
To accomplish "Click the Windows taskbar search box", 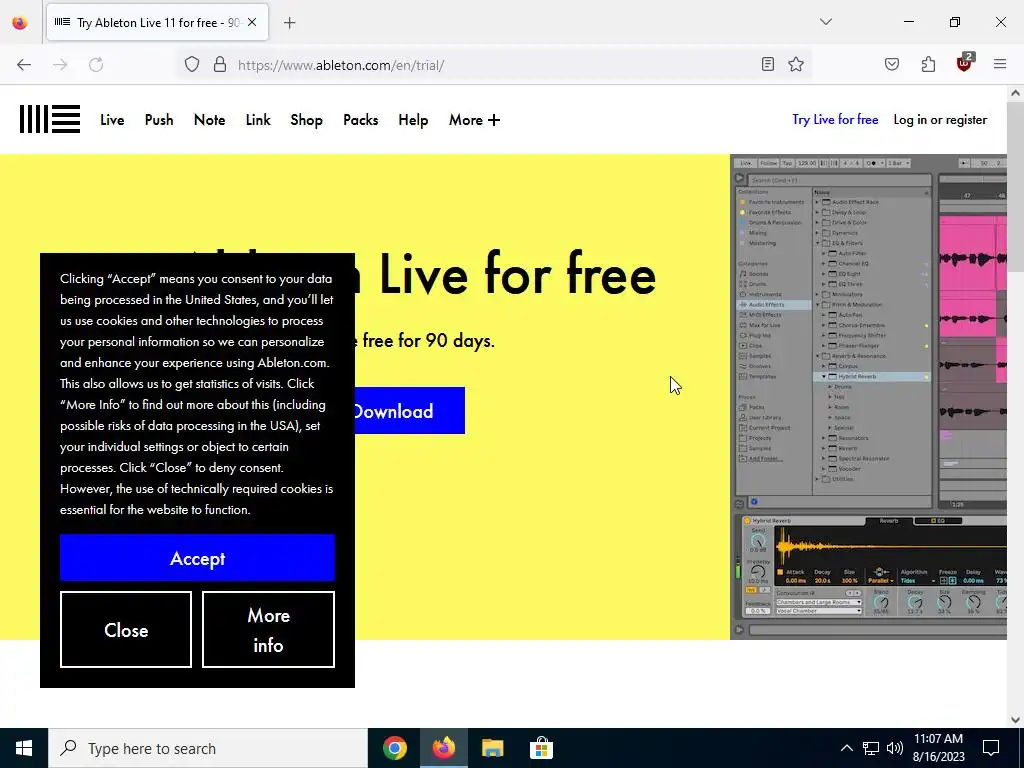I will pos(208,748).
